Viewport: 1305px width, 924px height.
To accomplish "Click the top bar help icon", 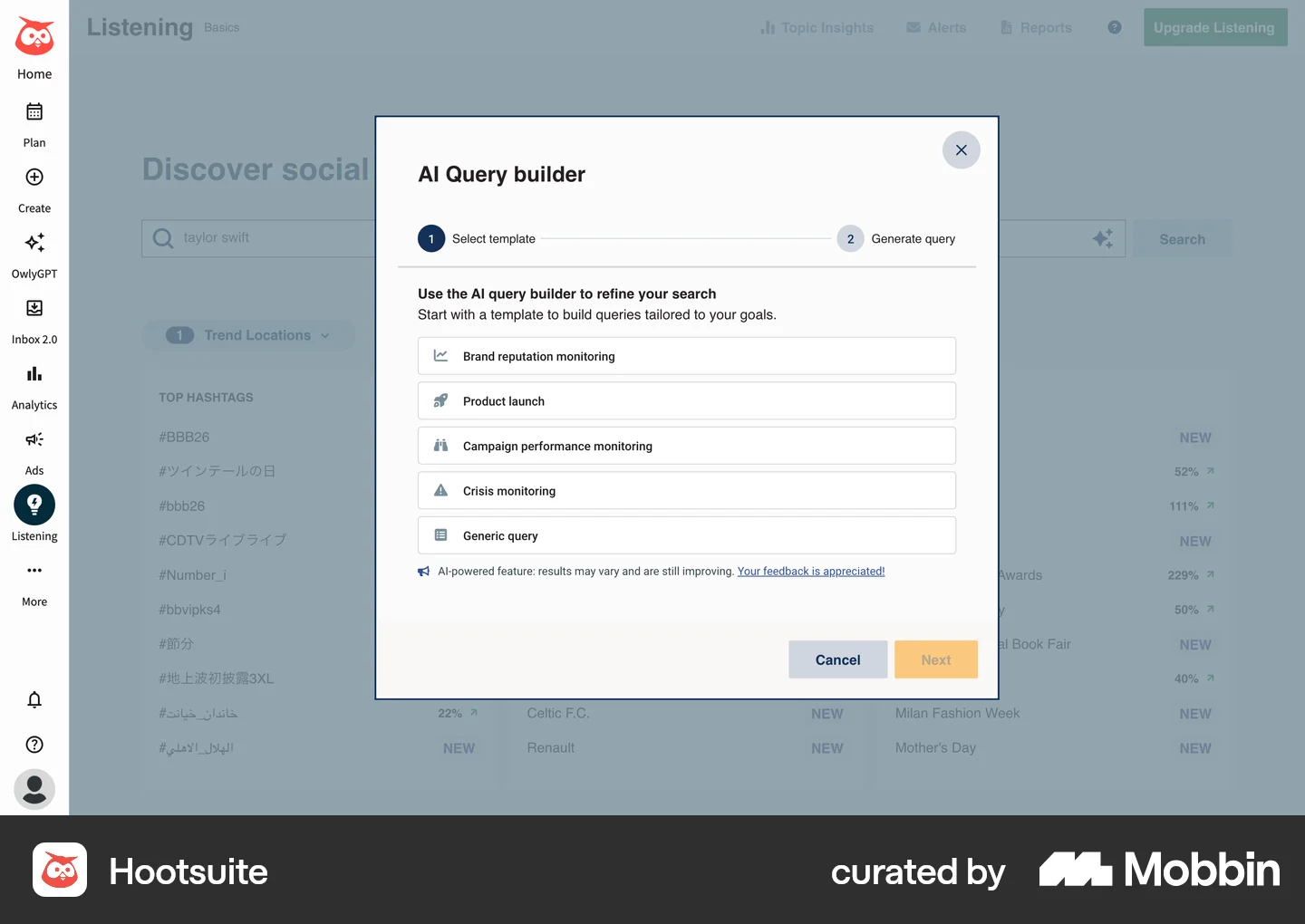I will [1115, 27].
